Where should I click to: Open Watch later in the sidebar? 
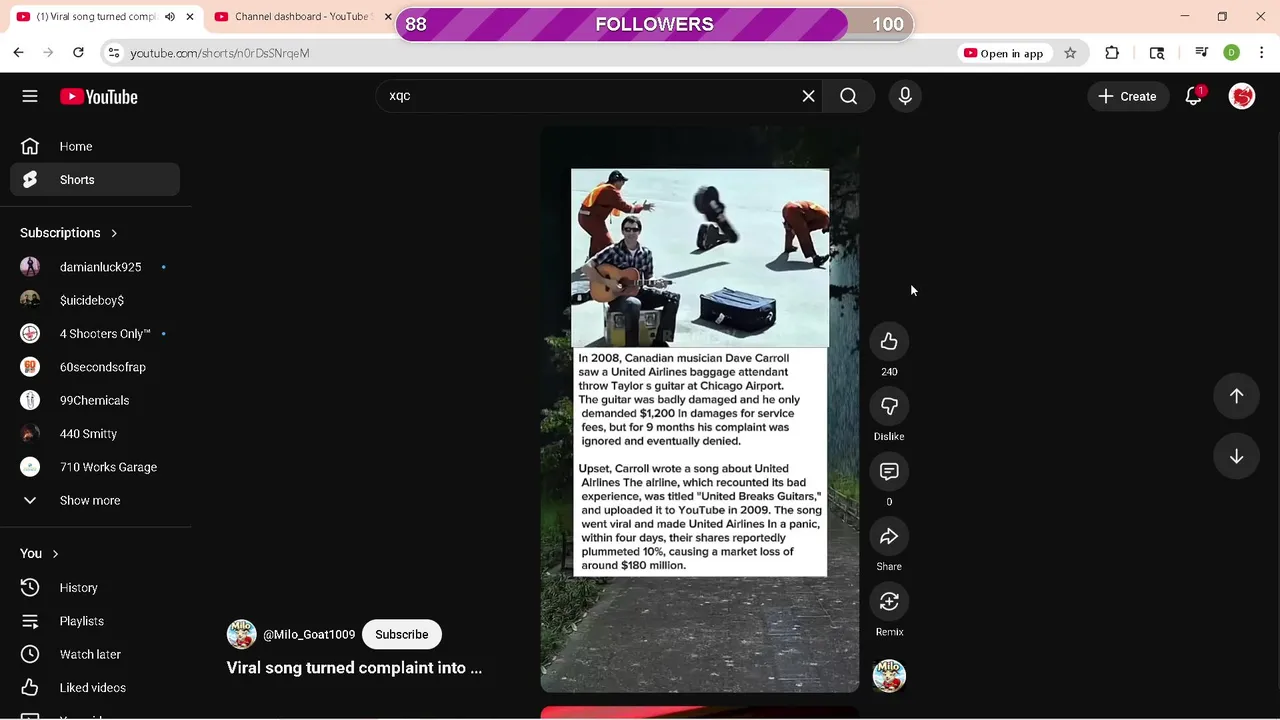[x=95, y=654]
